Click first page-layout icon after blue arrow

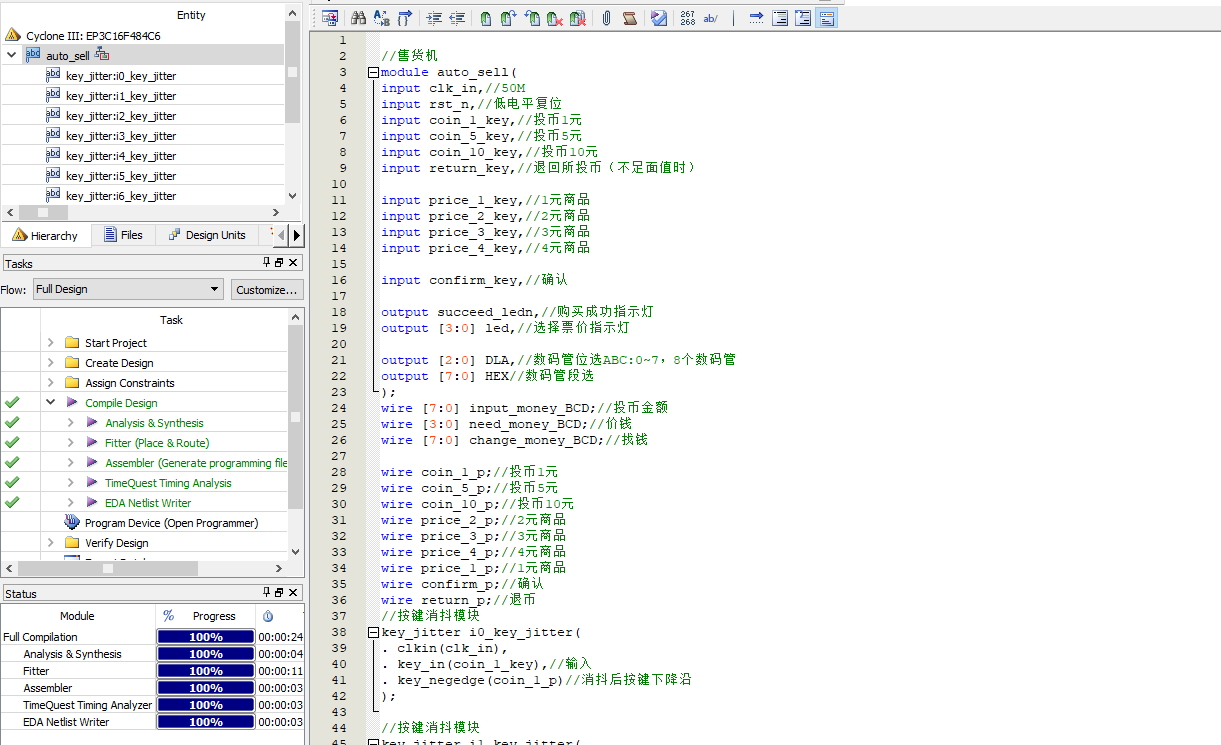[780, 18]
